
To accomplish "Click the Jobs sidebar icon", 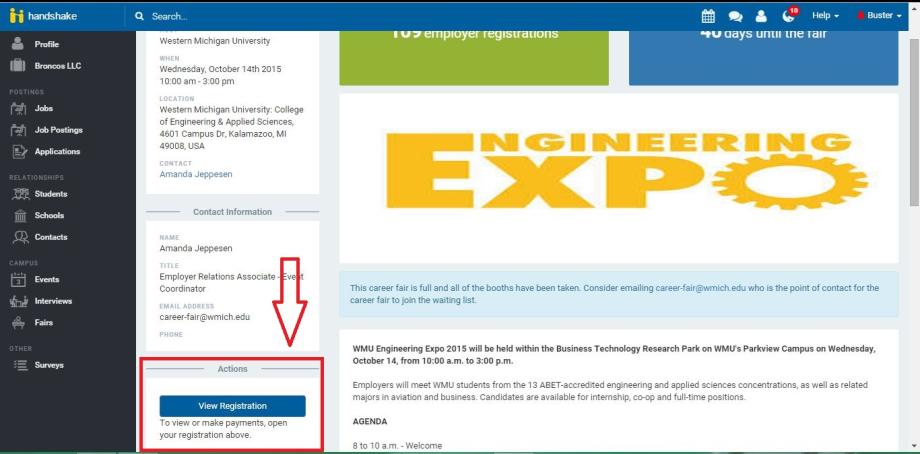I will pos(19,109).
